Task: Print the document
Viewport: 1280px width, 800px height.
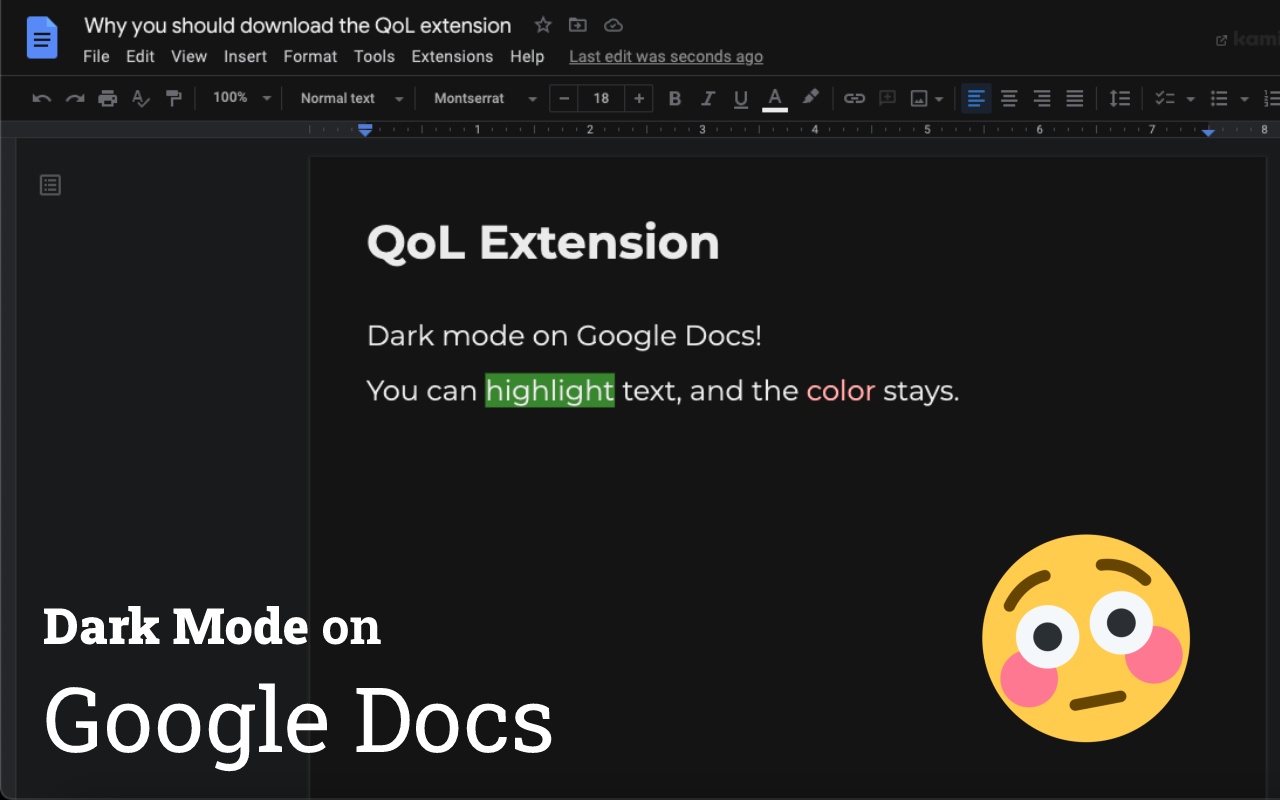Action: [108, 98]
